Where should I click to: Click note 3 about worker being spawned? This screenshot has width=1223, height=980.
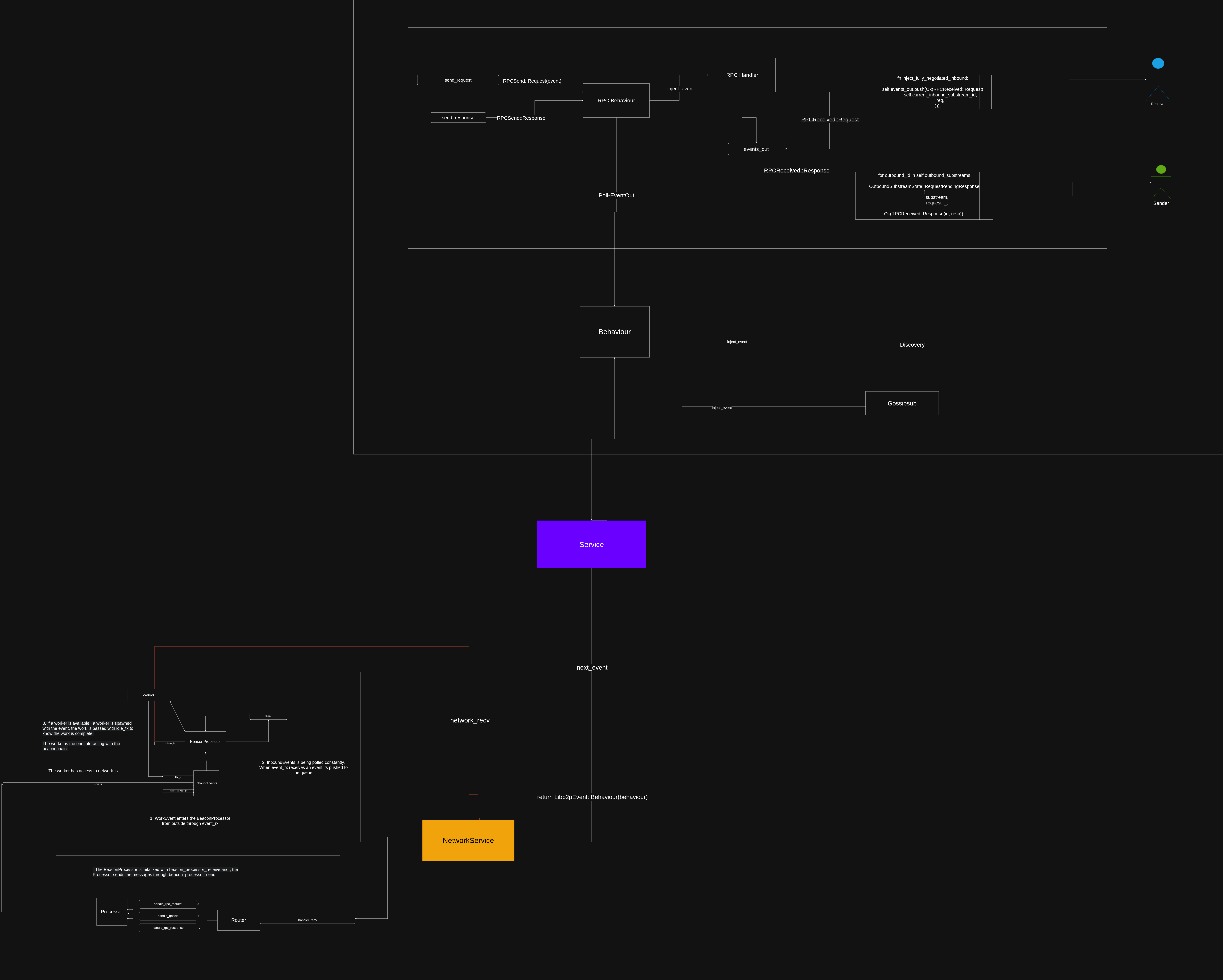(88, 736)
